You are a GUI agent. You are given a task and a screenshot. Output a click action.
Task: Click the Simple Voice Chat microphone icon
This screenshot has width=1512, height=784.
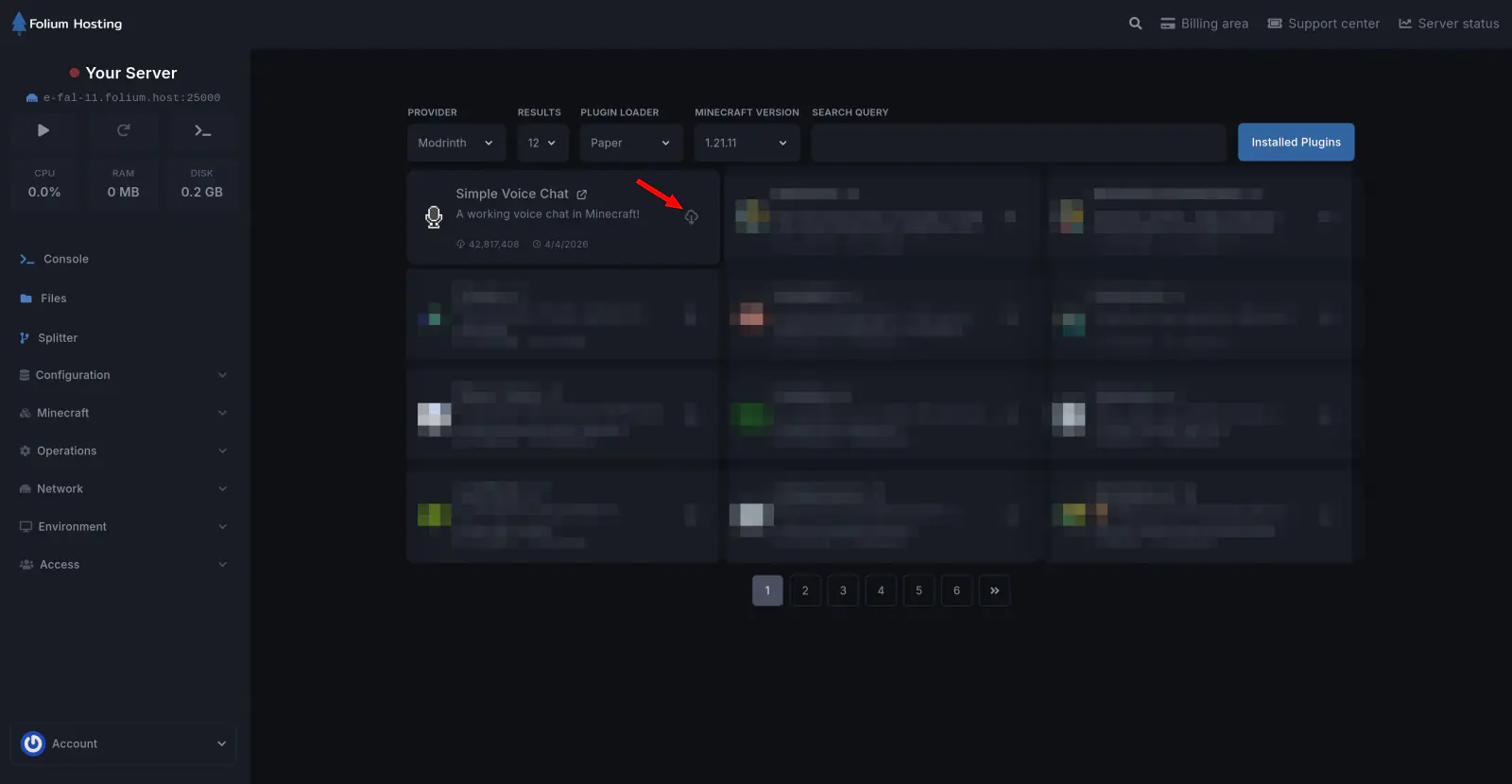click(x=434, y=217)
